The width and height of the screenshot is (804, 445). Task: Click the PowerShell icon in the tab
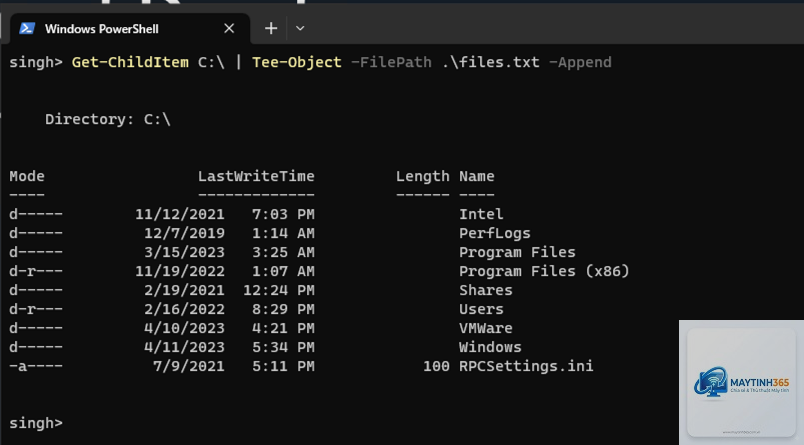tap(27, 29)
